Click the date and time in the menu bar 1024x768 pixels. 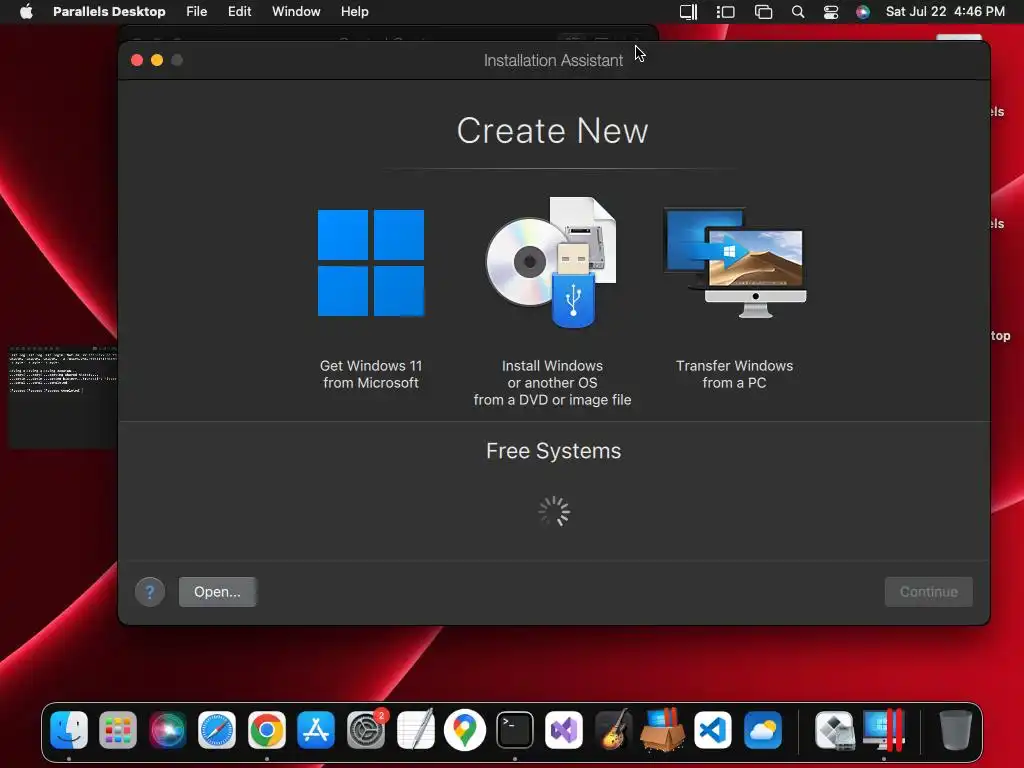pyautogui.click(x=945, y=12)
